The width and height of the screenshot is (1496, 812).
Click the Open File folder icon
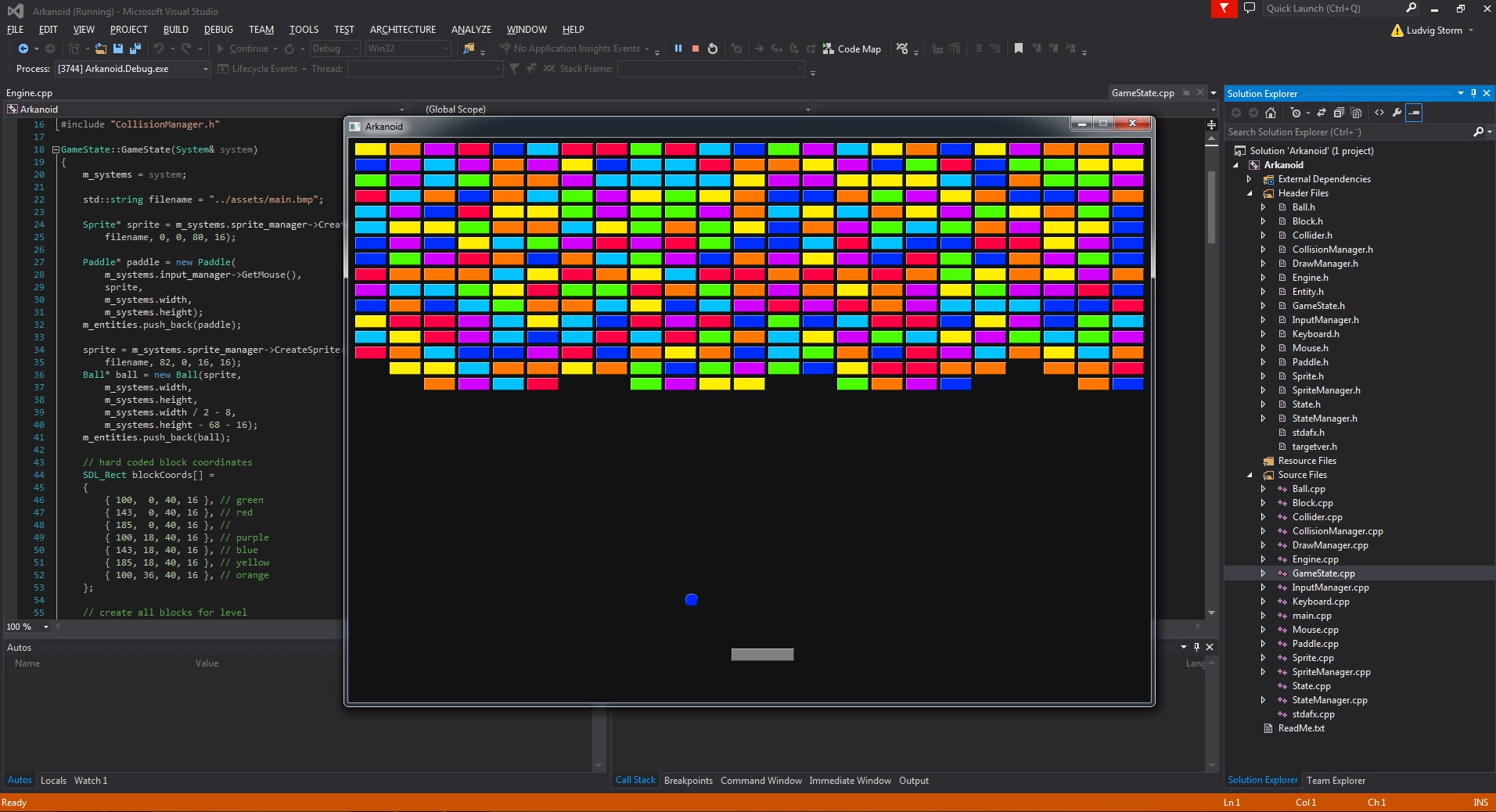102,49
